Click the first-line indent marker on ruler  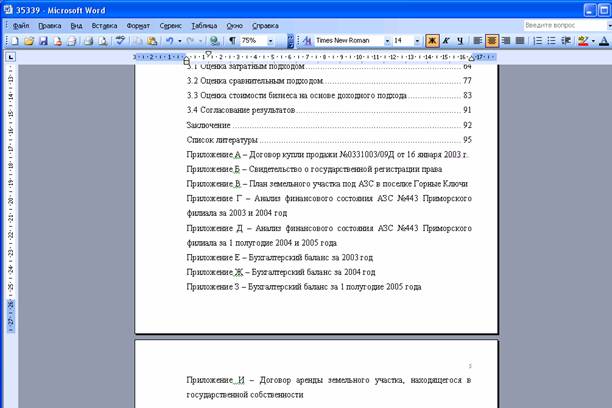(208, 54)
